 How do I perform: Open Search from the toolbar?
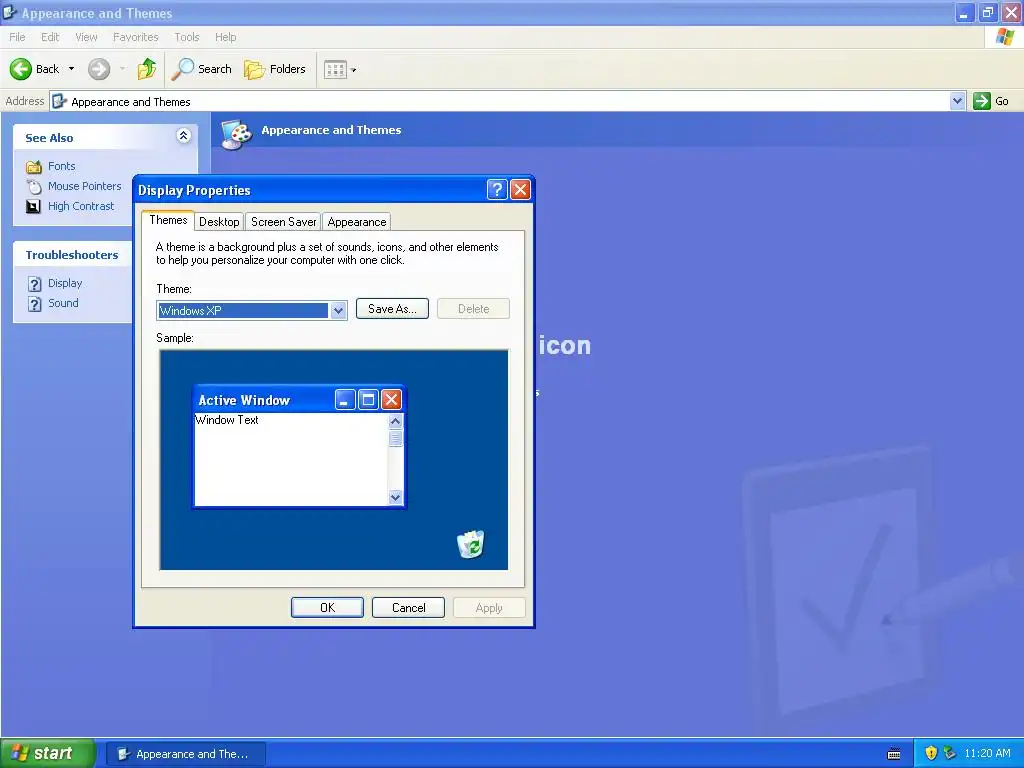pyautogui.click(x=201, y=69)
